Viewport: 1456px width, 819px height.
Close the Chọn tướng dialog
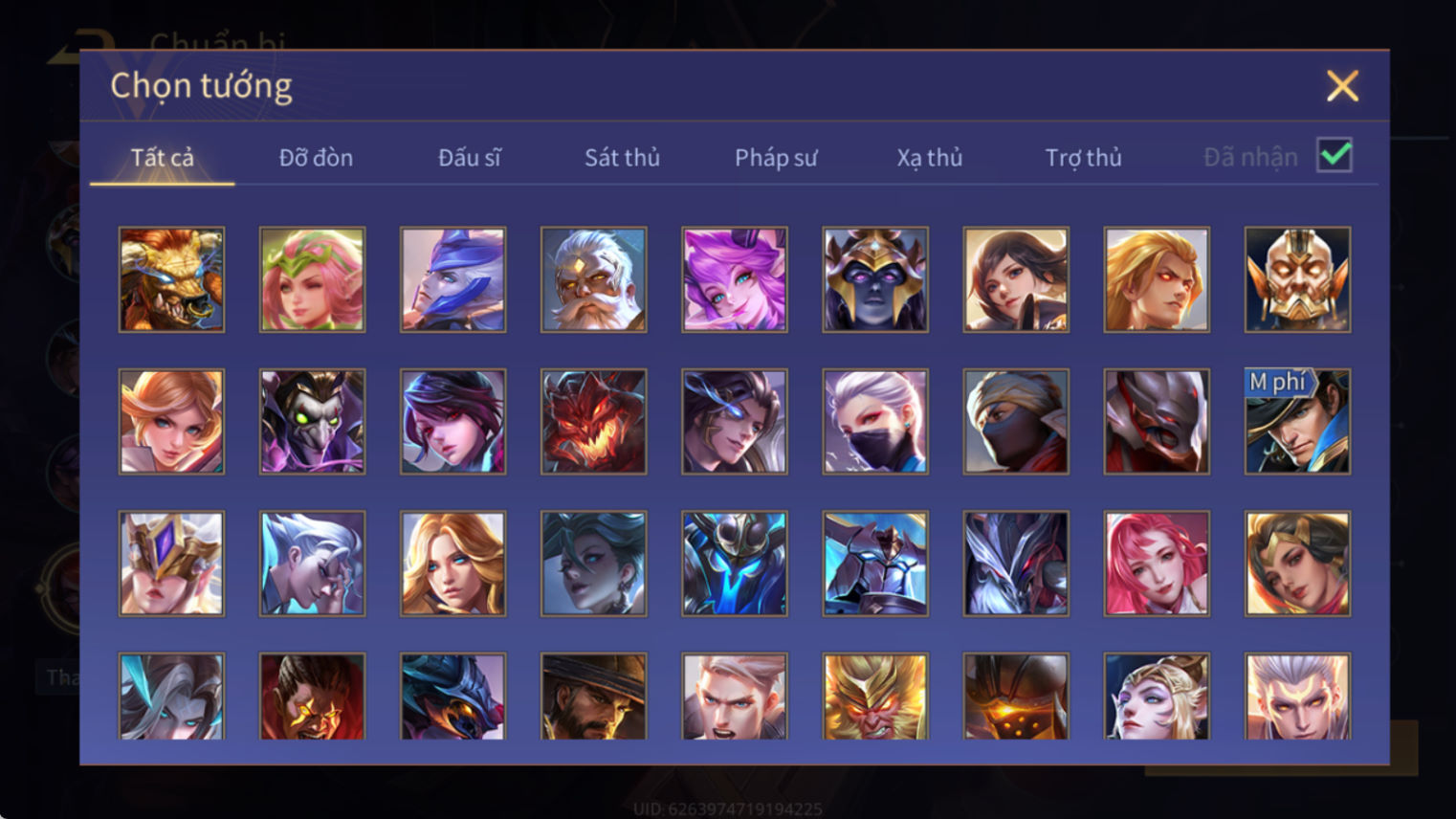point(1342,86)
